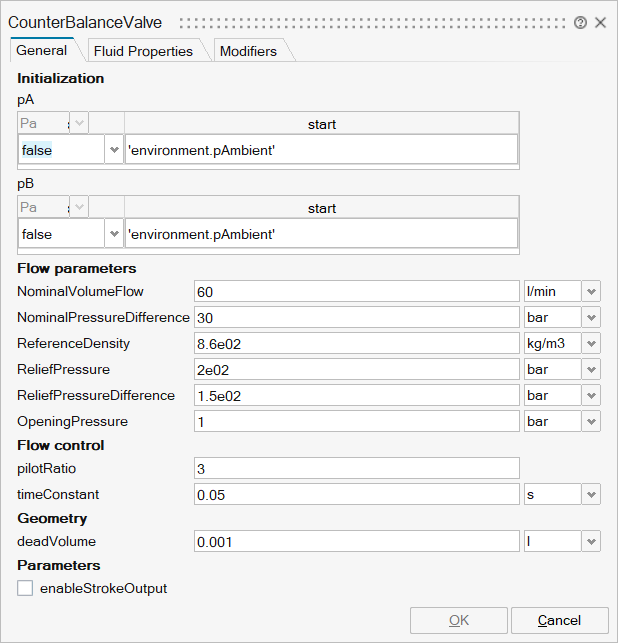
Task: Open deadVolume unit dropdown
Action: click(x=592, y=541)
